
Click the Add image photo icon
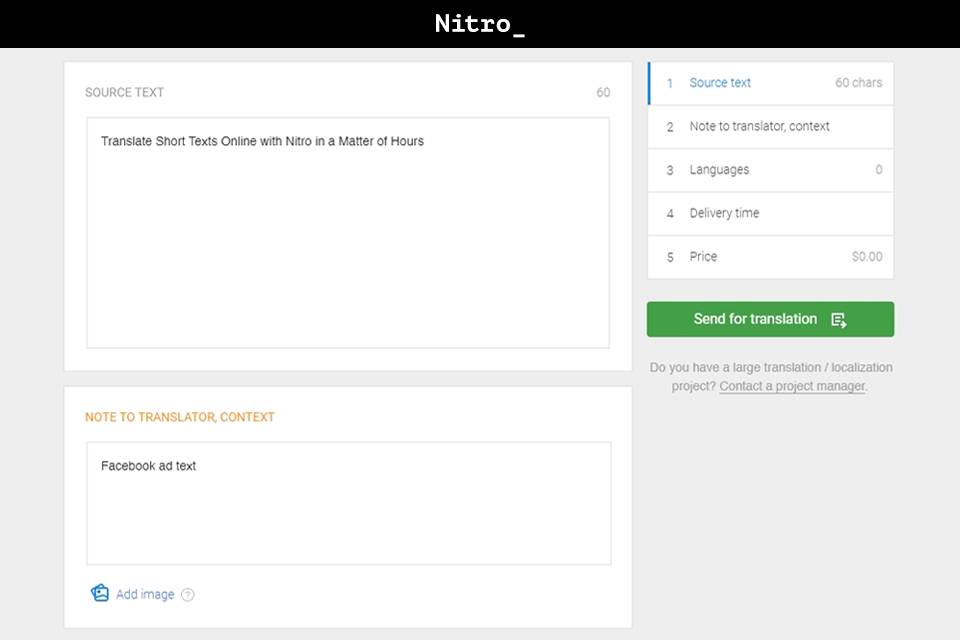100,592
